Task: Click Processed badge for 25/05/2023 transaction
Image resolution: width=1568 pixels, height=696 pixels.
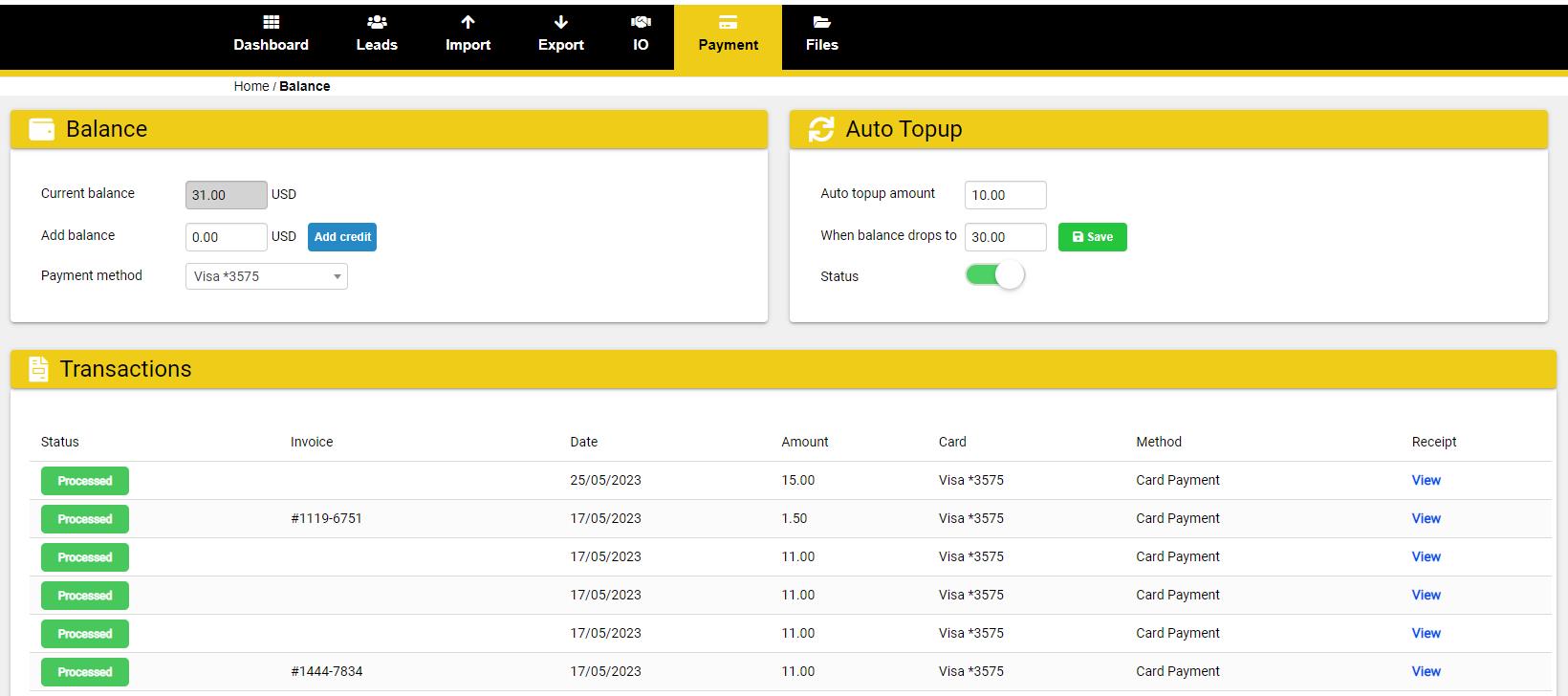Action: 85,481
